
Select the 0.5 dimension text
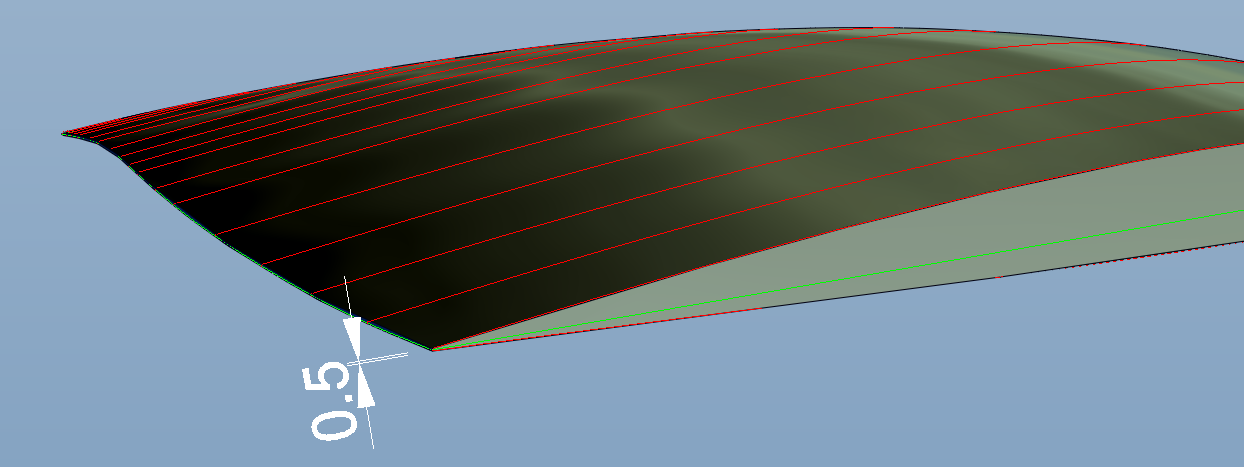tap(331, 402)
